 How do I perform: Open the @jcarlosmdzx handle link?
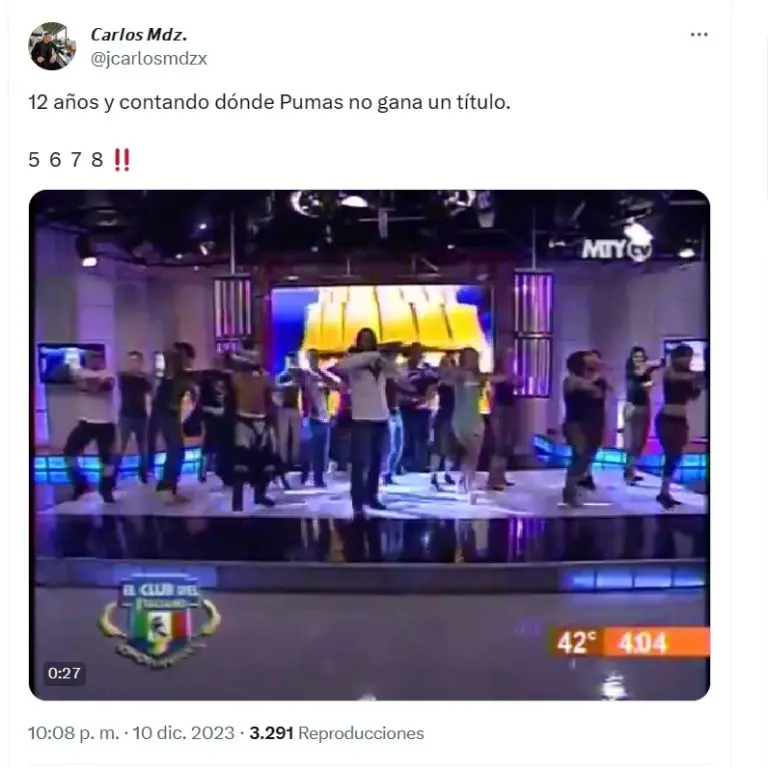tap(149, 59)
